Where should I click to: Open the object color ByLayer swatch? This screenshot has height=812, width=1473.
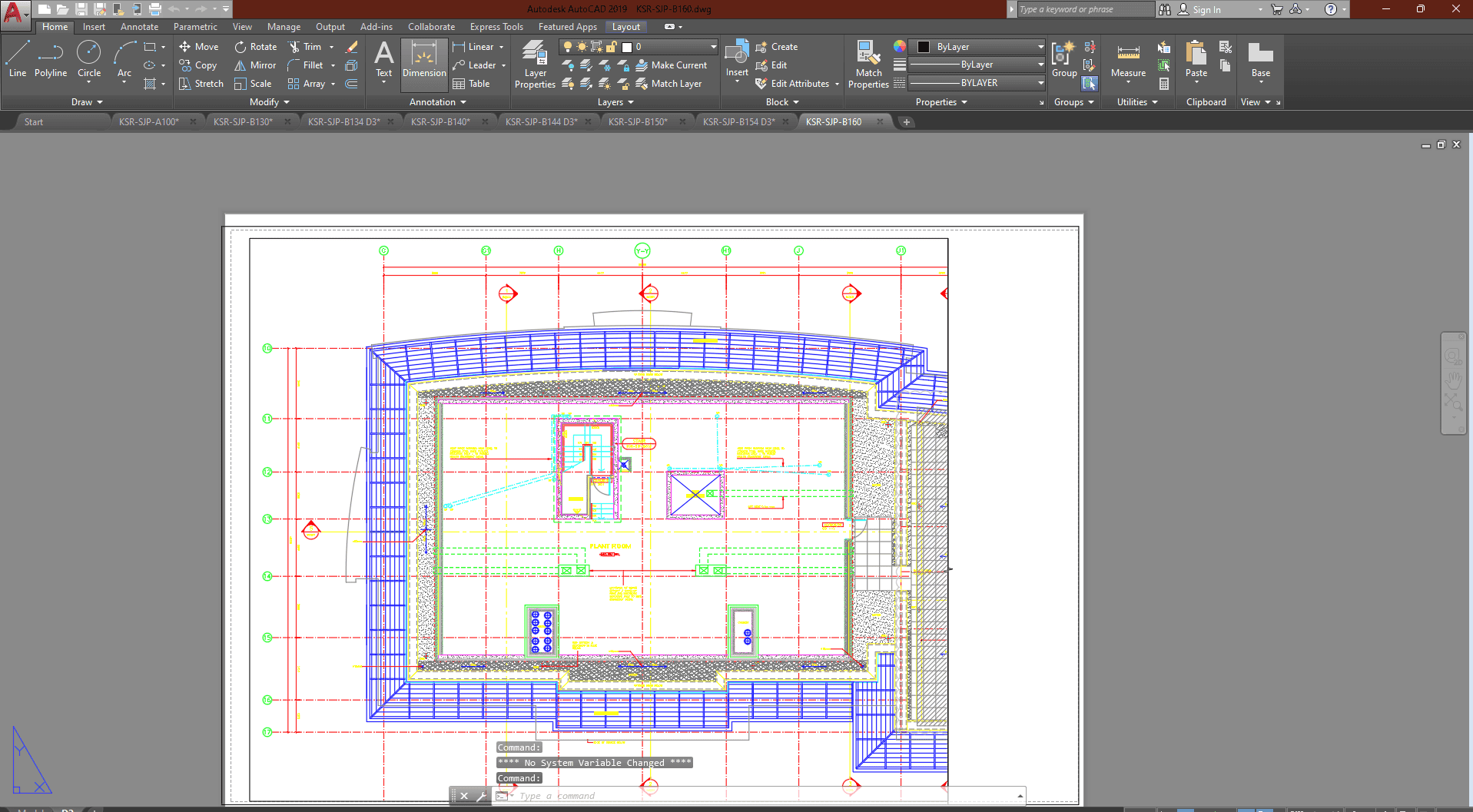(976, 47)
